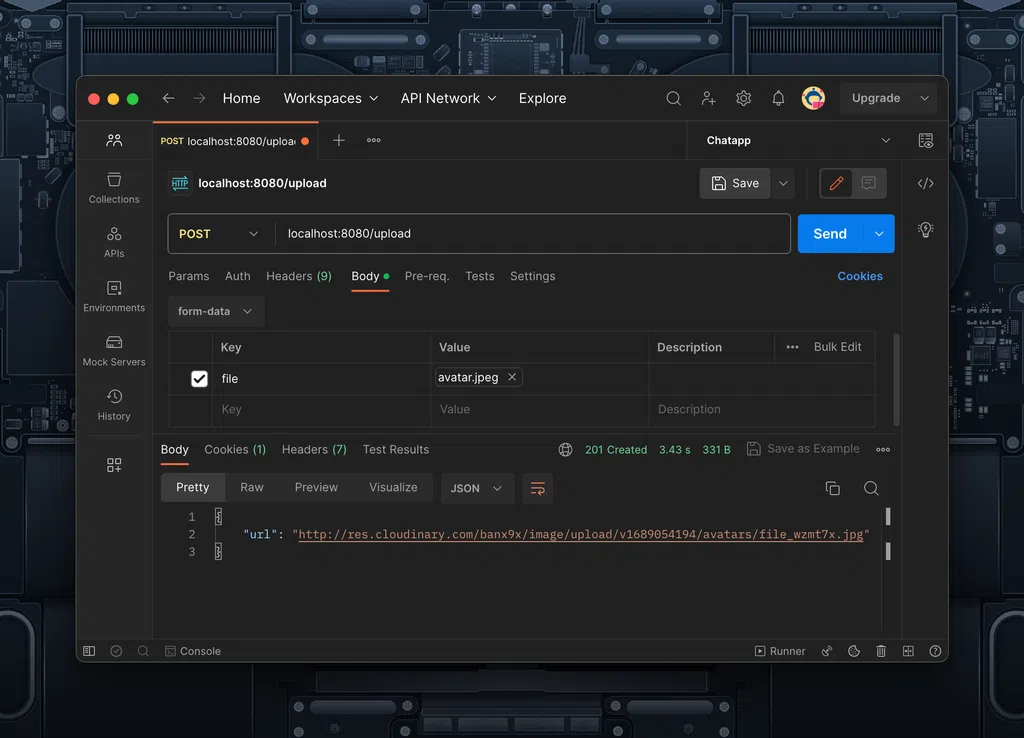Open the help icon in status bar
This screenshot has height=738, width=1024.
point(935,651)
